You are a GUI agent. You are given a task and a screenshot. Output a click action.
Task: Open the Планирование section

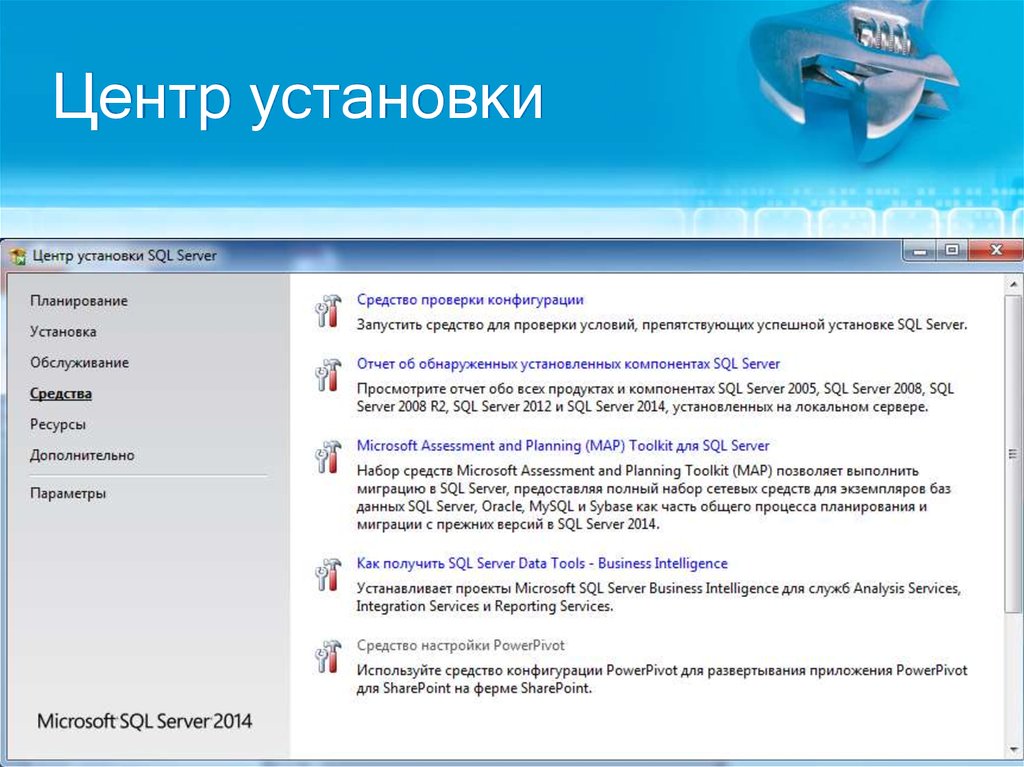tap(79, 301)
